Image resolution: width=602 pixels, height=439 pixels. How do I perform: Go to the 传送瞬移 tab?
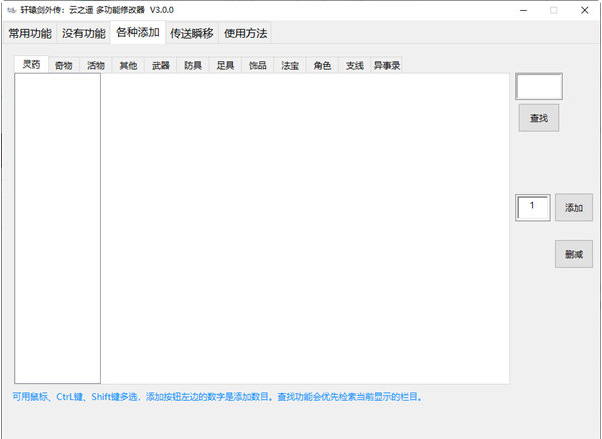pos(192,33)
